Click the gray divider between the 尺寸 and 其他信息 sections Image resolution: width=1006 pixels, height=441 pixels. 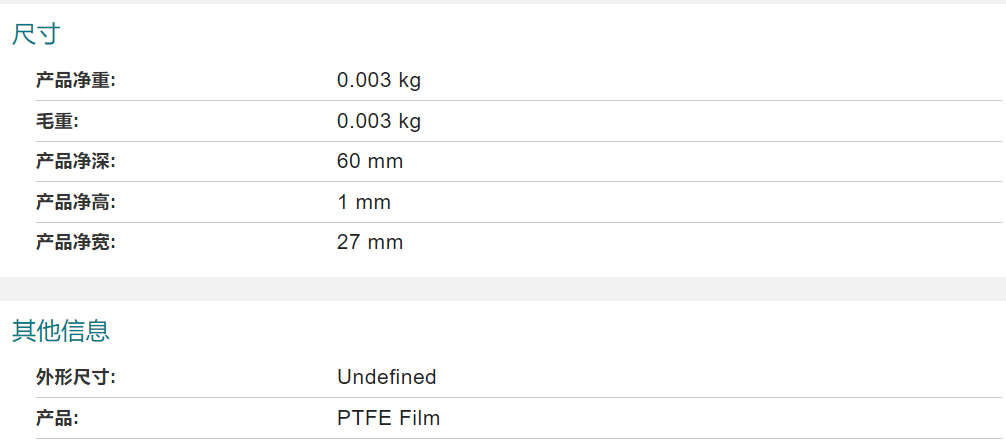coord(503,289)
